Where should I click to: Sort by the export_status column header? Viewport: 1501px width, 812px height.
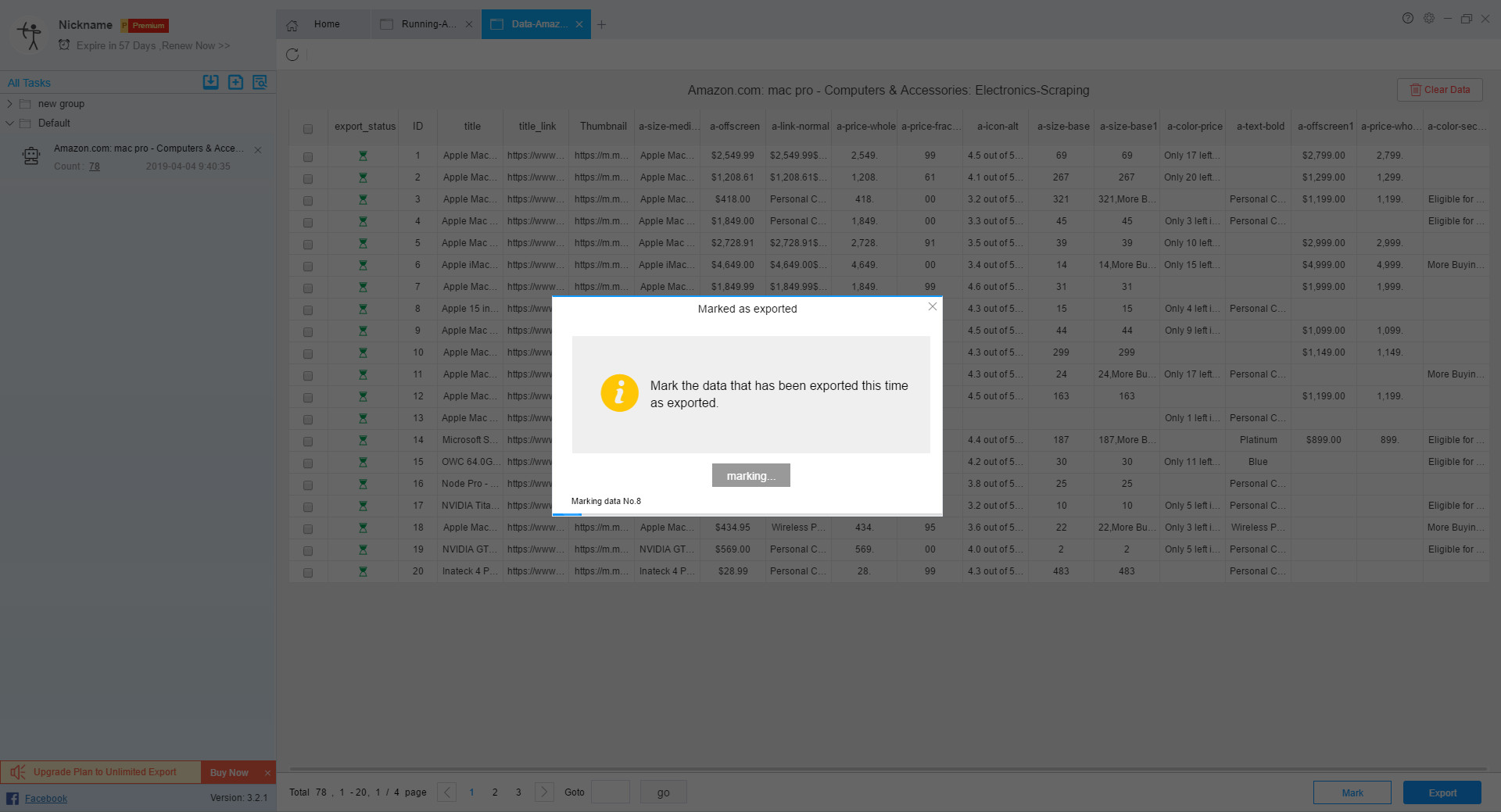point(364,126)
